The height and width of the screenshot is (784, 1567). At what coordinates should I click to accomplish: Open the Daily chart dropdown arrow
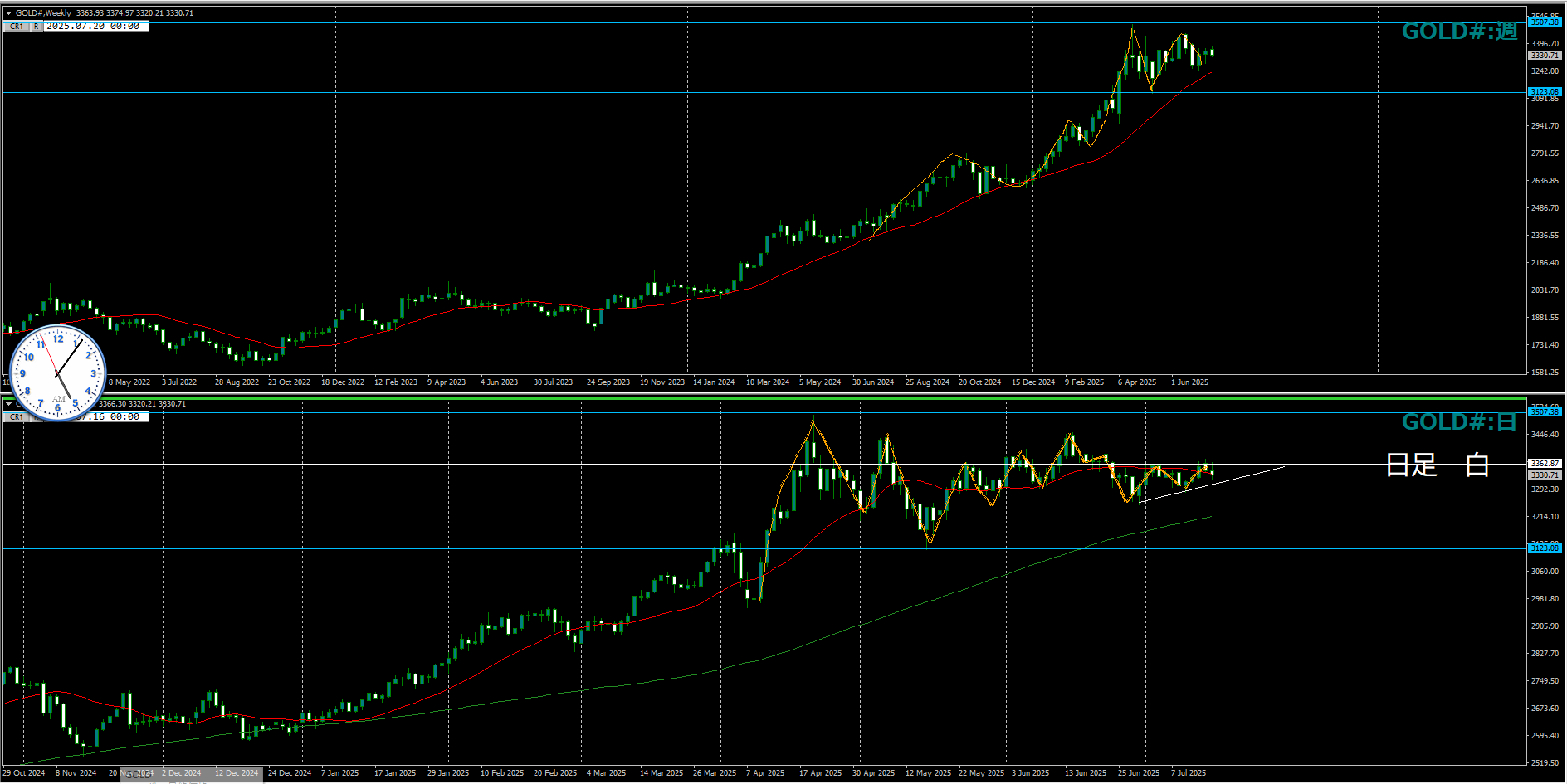pyautogui.click(x=8, y=404)
